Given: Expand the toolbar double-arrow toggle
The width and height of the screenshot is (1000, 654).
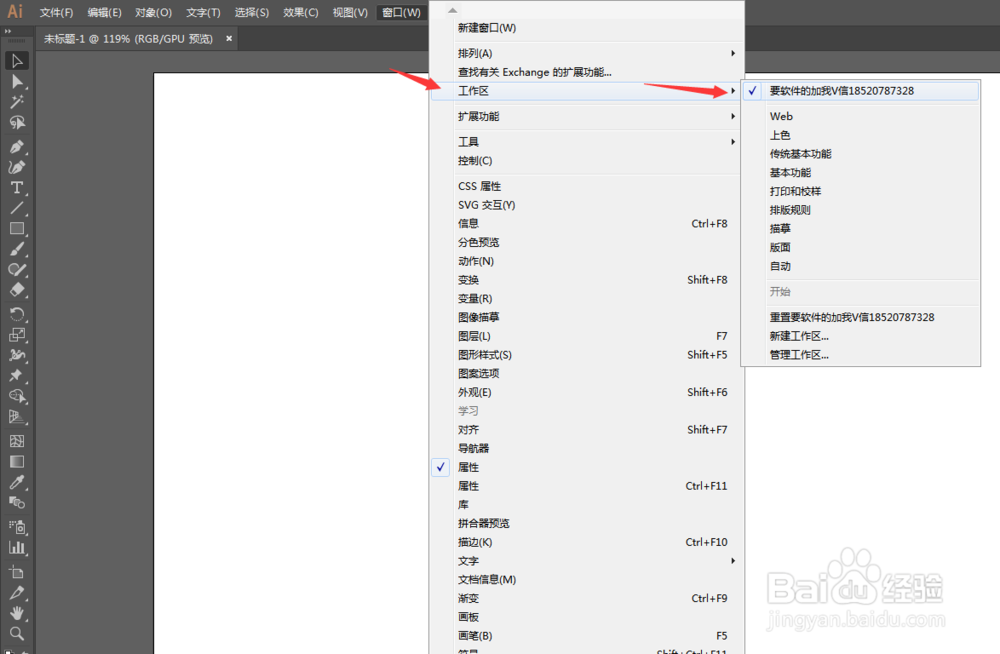Looking at the screenshot, I should point(8,31).
